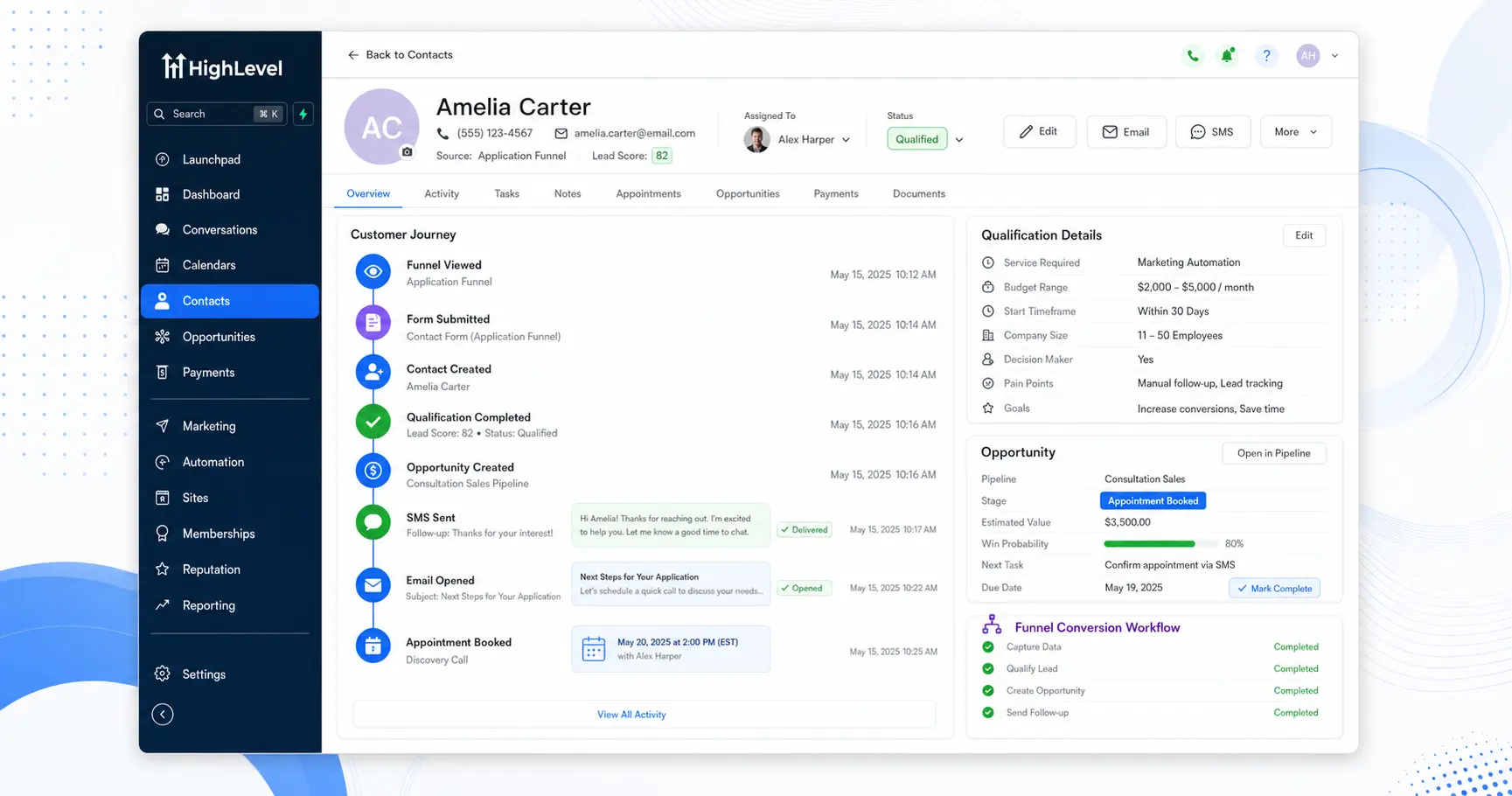Expand the More actions dropdown
This screenshot has width=1512, height=796.
[x=1295, y=132]
